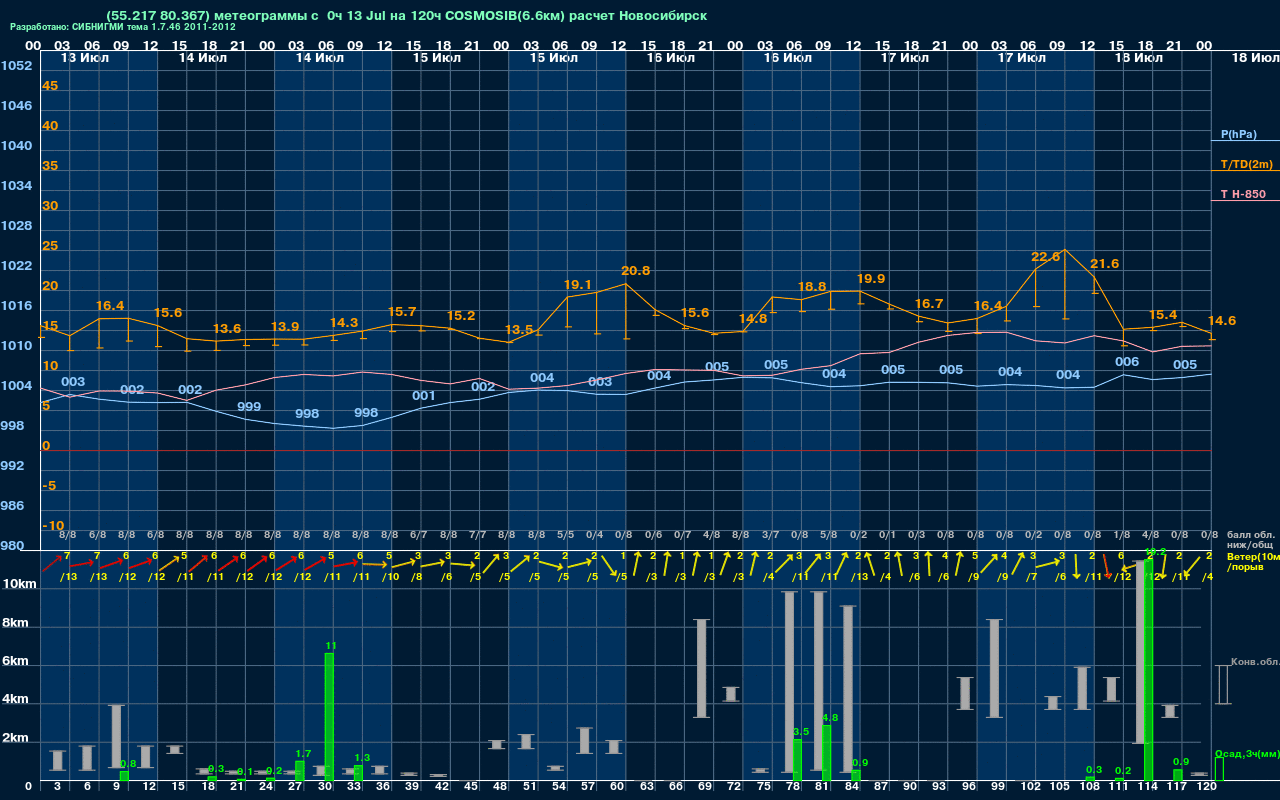1280x800 pixels.
Task: Click hour 120 on the bottom axis
Action: [1207, 787]
